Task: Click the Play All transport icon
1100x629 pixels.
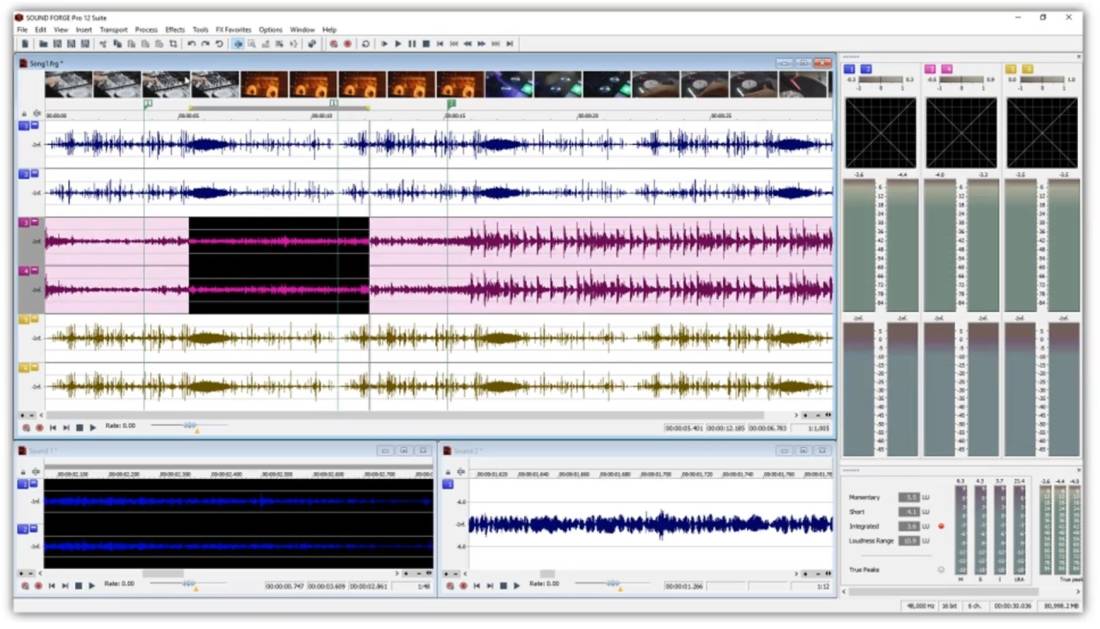Action: (384, 44)
